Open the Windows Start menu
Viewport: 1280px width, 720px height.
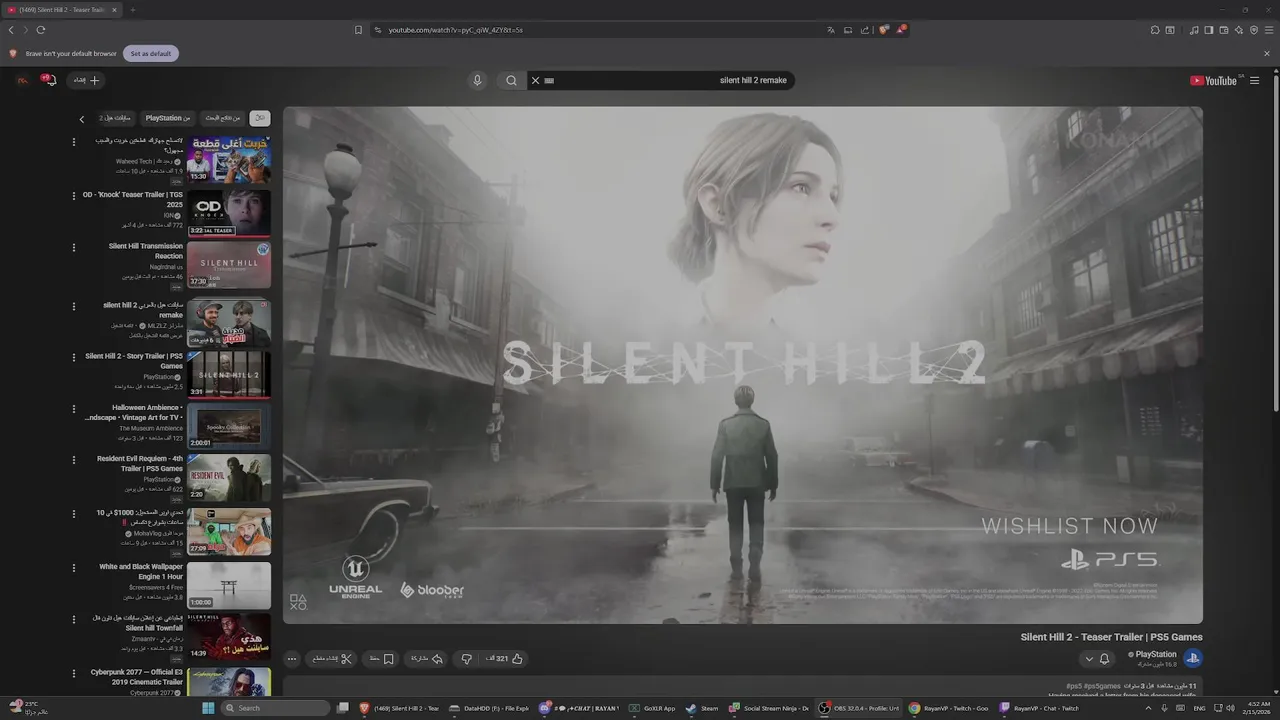[x=208, y=708]
